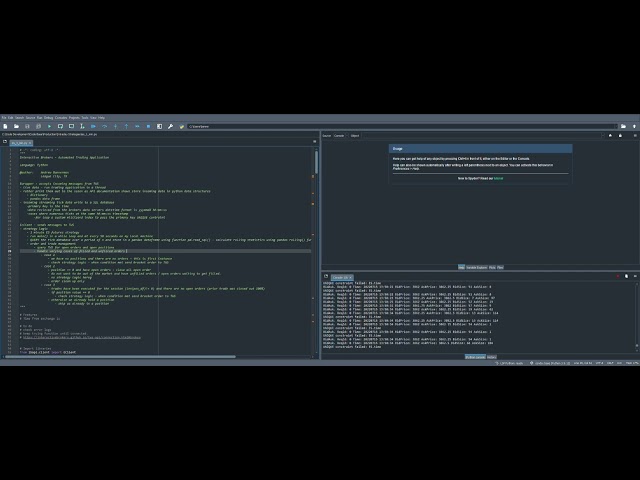Switch to the Variable Explorer tab
The height and width of the screenshot is (480, 640).
click(x=476, y=267)
